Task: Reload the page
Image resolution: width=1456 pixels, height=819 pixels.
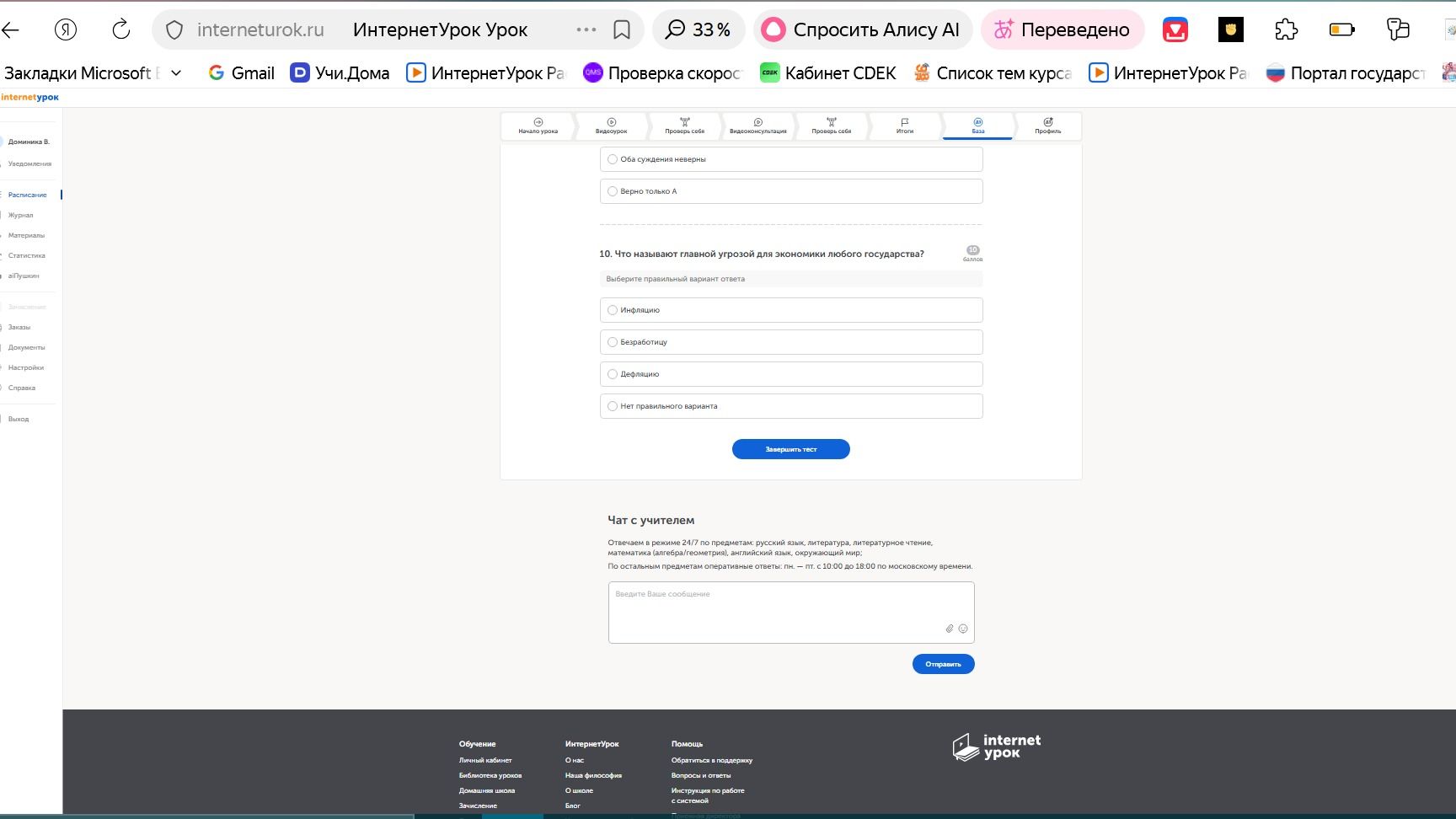Action: click(121, 30)
